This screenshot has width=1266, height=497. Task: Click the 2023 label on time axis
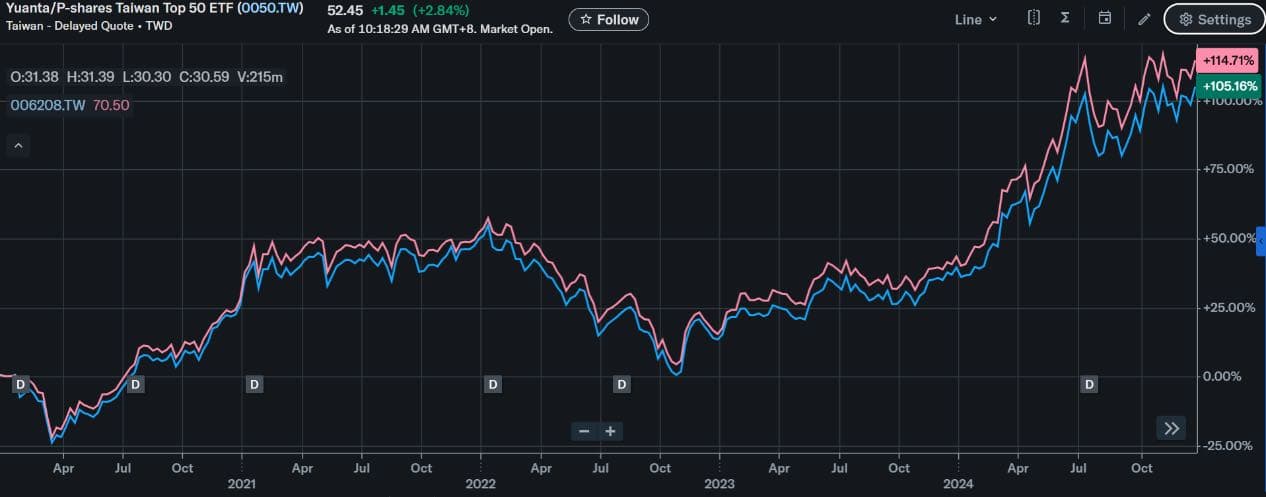(x=720, y=483)
